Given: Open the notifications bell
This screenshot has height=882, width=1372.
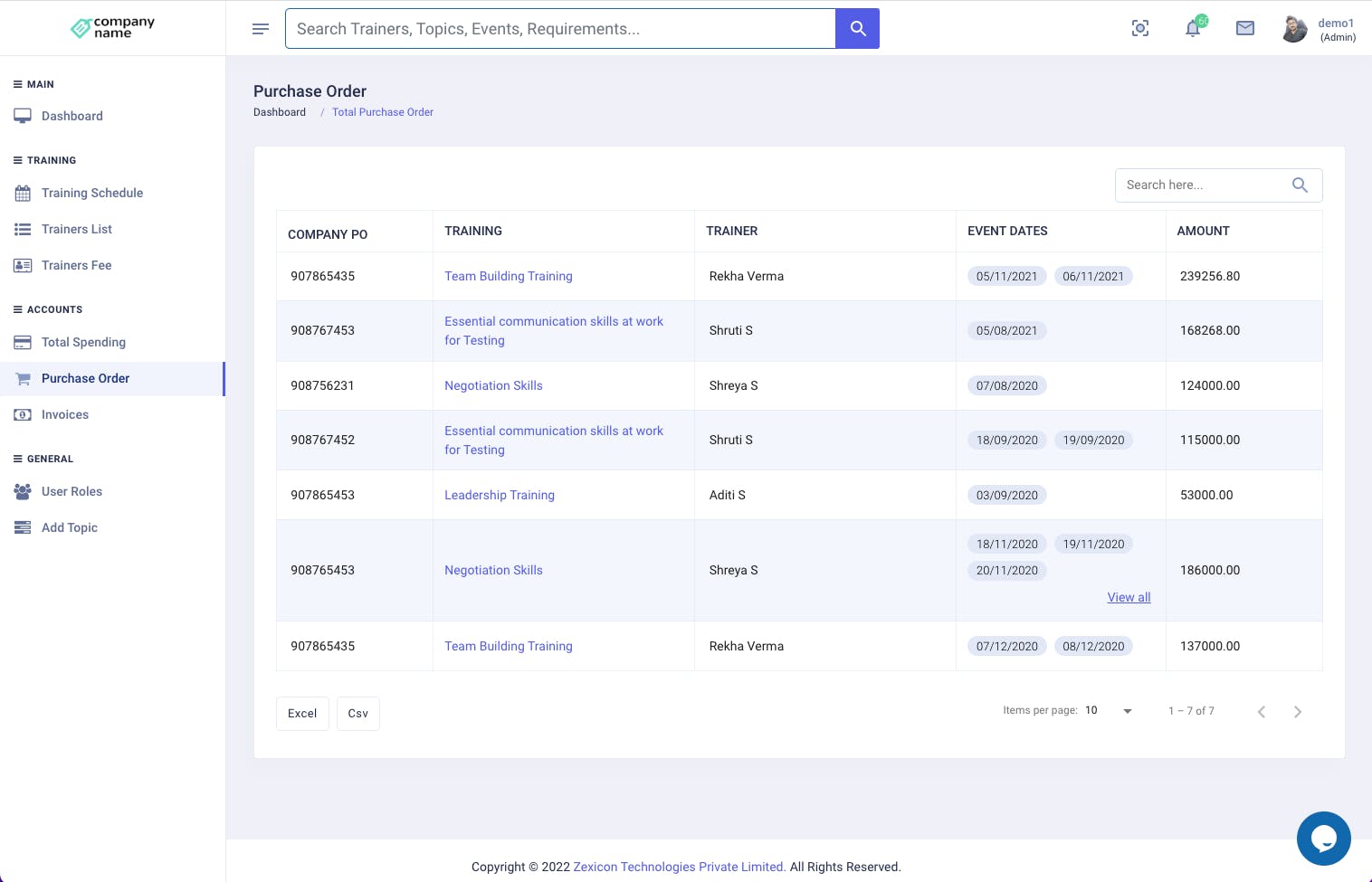Looking at the screenshot, I should [1193, 29].
